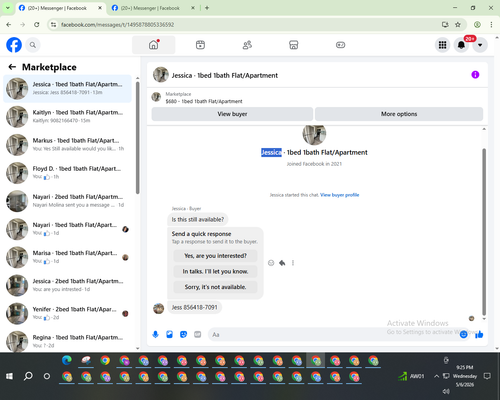Image resolution: width=500 pixels, height=400 pixels.
Task: Open Jessica 2bed 1bath conversation
Action: [x=67, y=285]
